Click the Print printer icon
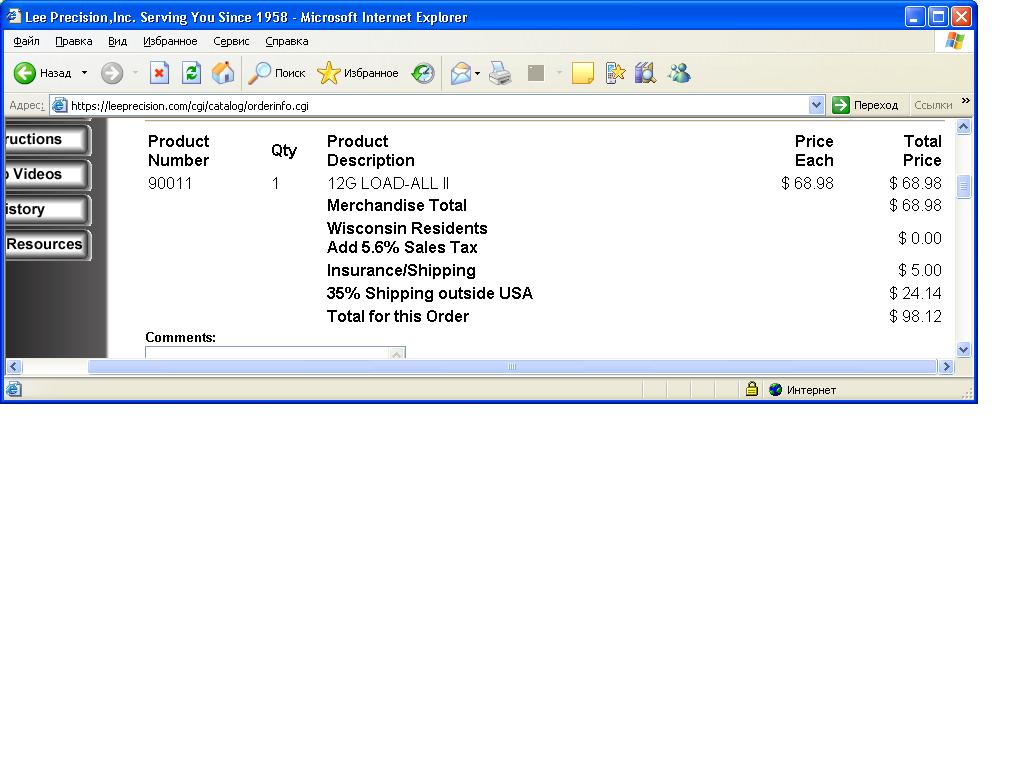Screen dimensions: 1024x768 [x=501, y=73]
